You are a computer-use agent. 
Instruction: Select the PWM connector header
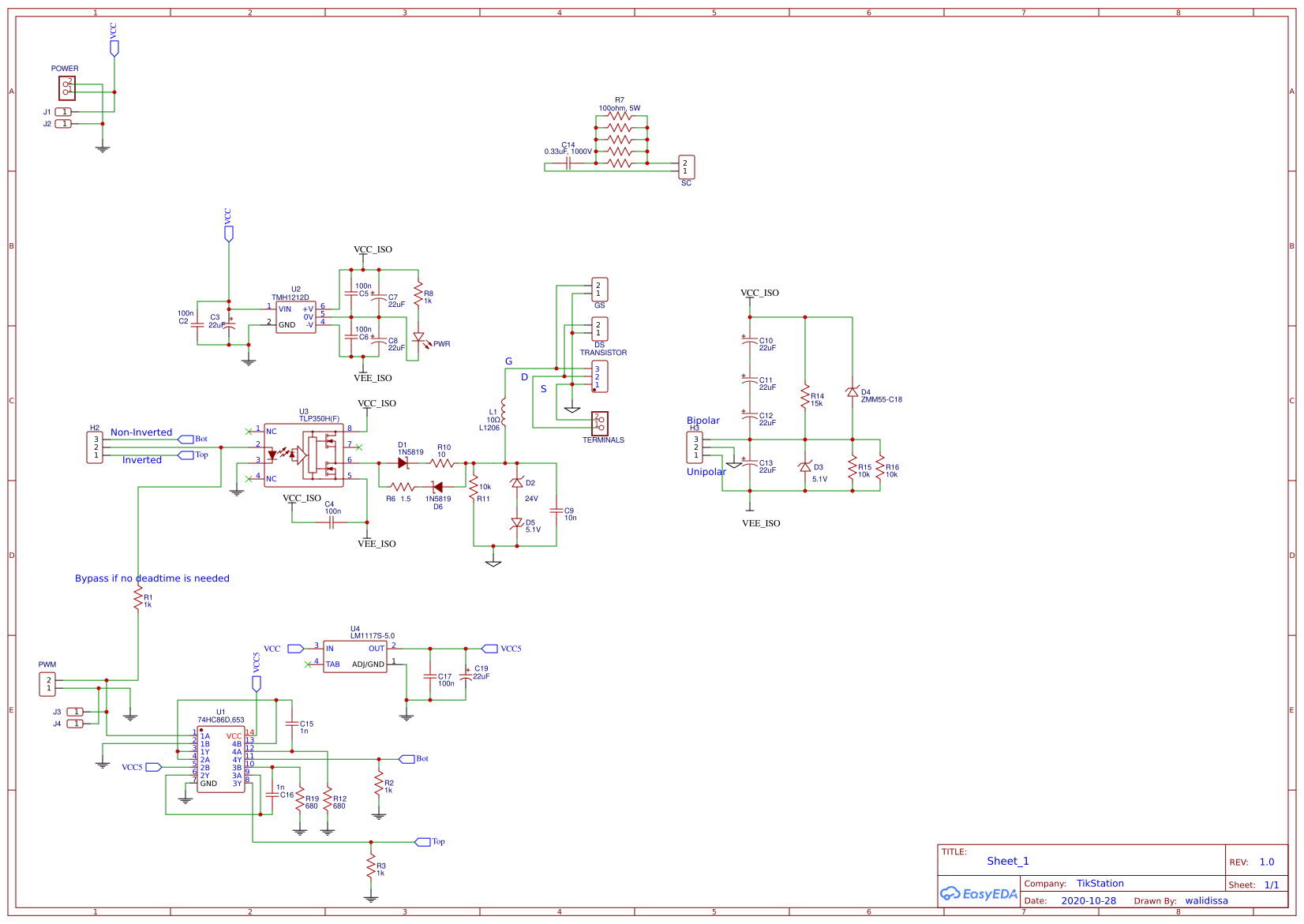tap(48, 683)
